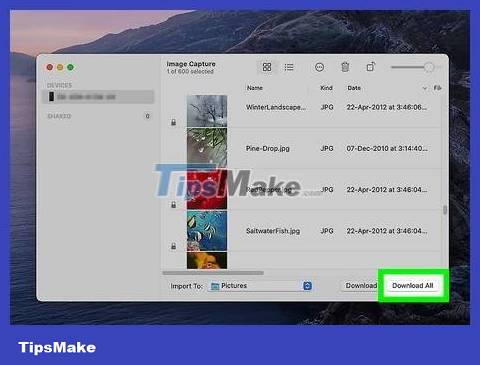The width and height of the screenshot is (480, 365).
Task: Click the lock icon beside RedPepper
Action: coord(173,204)
